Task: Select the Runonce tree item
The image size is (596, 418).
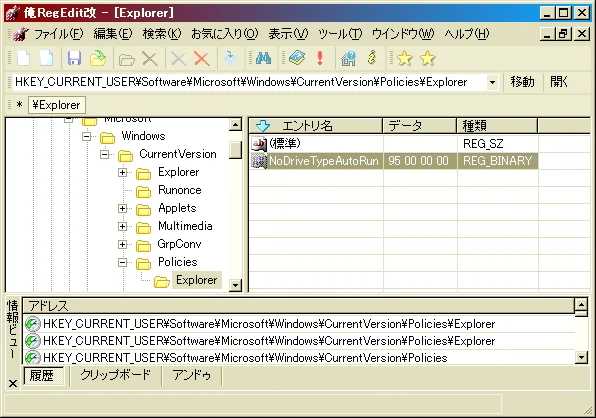Action: point(179,190)
